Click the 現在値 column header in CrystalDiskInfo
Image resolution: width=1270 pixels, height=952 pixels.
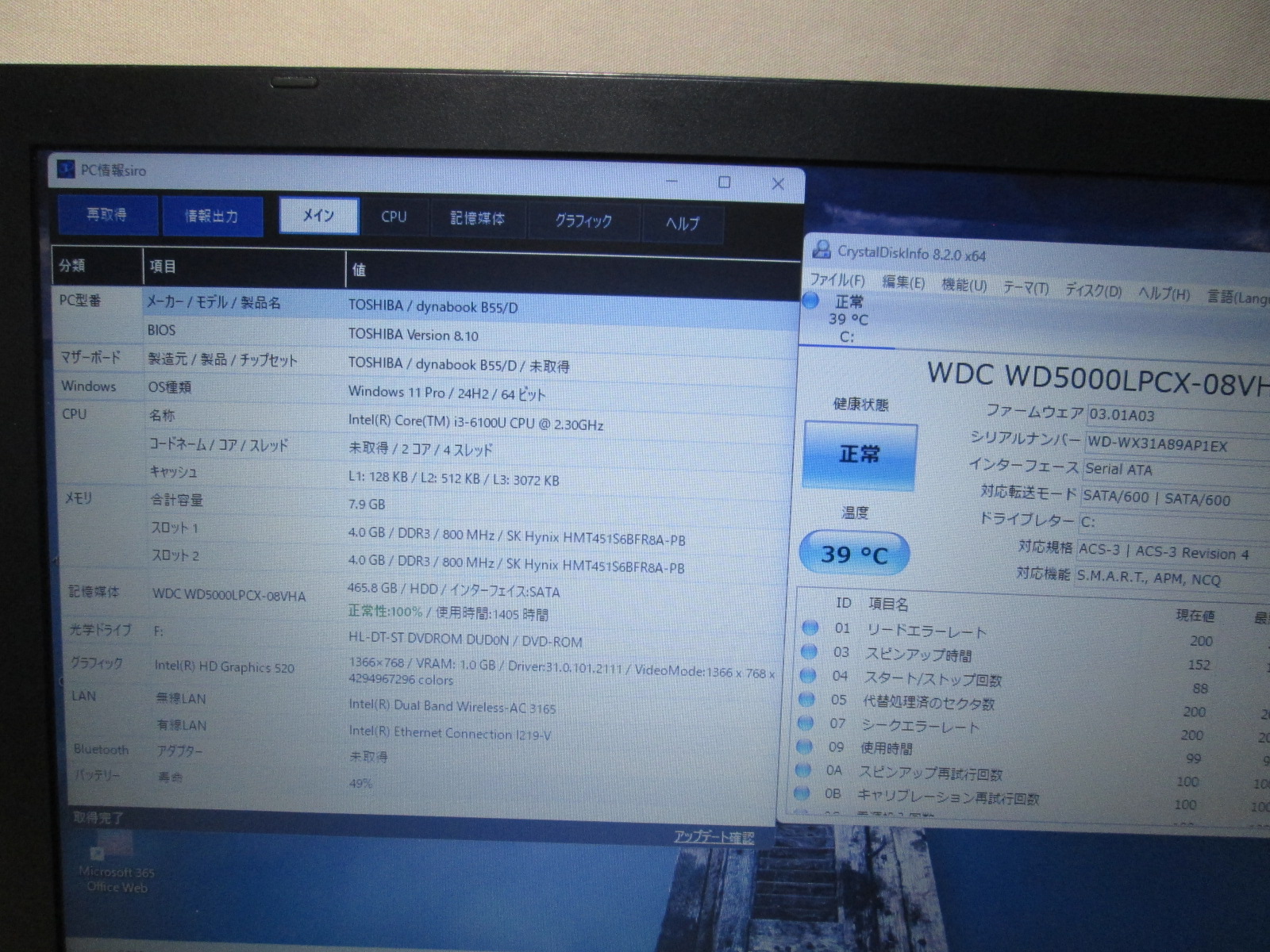click(1195, 616)
